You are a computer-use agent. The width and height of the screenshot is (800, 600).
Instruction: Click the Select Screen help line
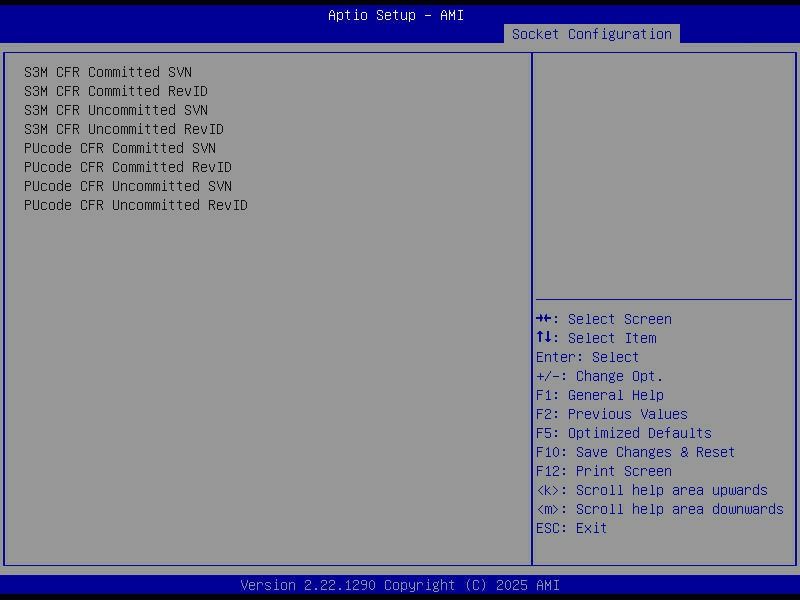point(604,319)
